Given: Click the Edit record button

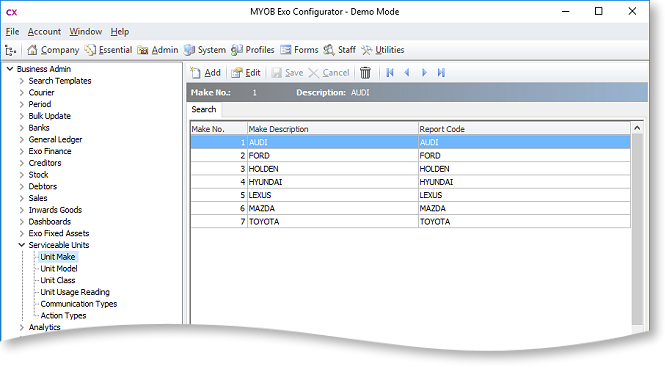Looking at the screenshot, I should pos(246,73).
